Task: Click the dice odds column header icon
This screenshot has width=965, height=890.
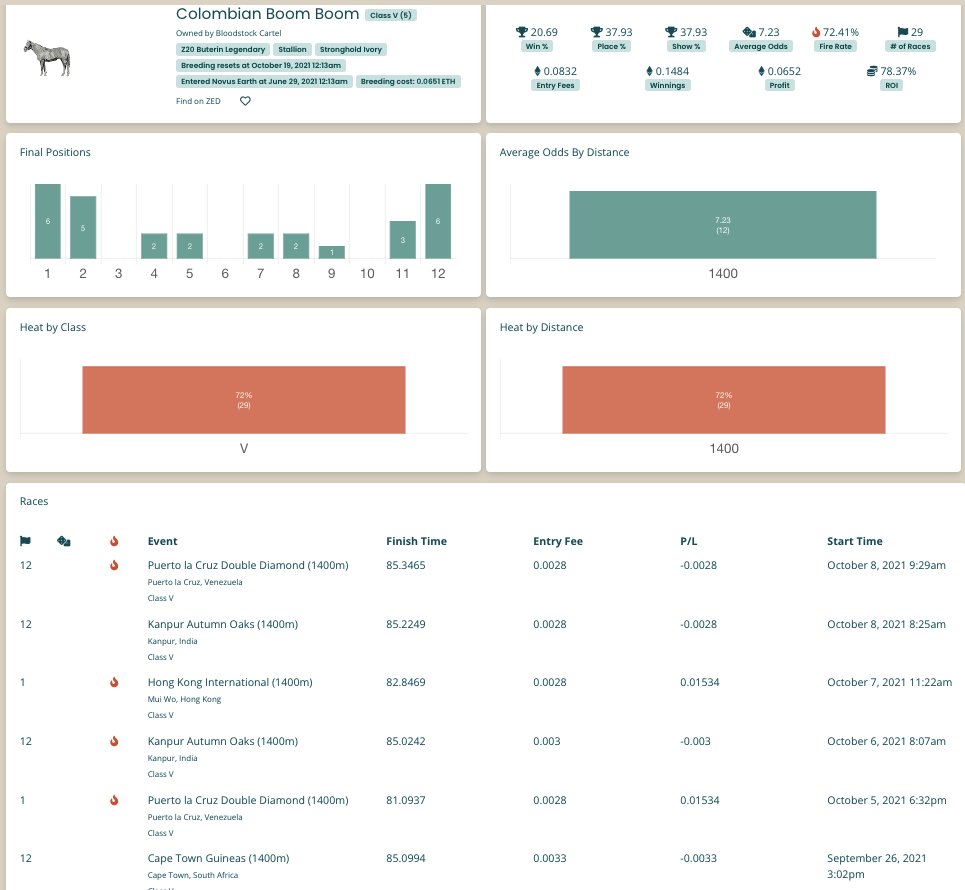Action: [x=63, y=541]
